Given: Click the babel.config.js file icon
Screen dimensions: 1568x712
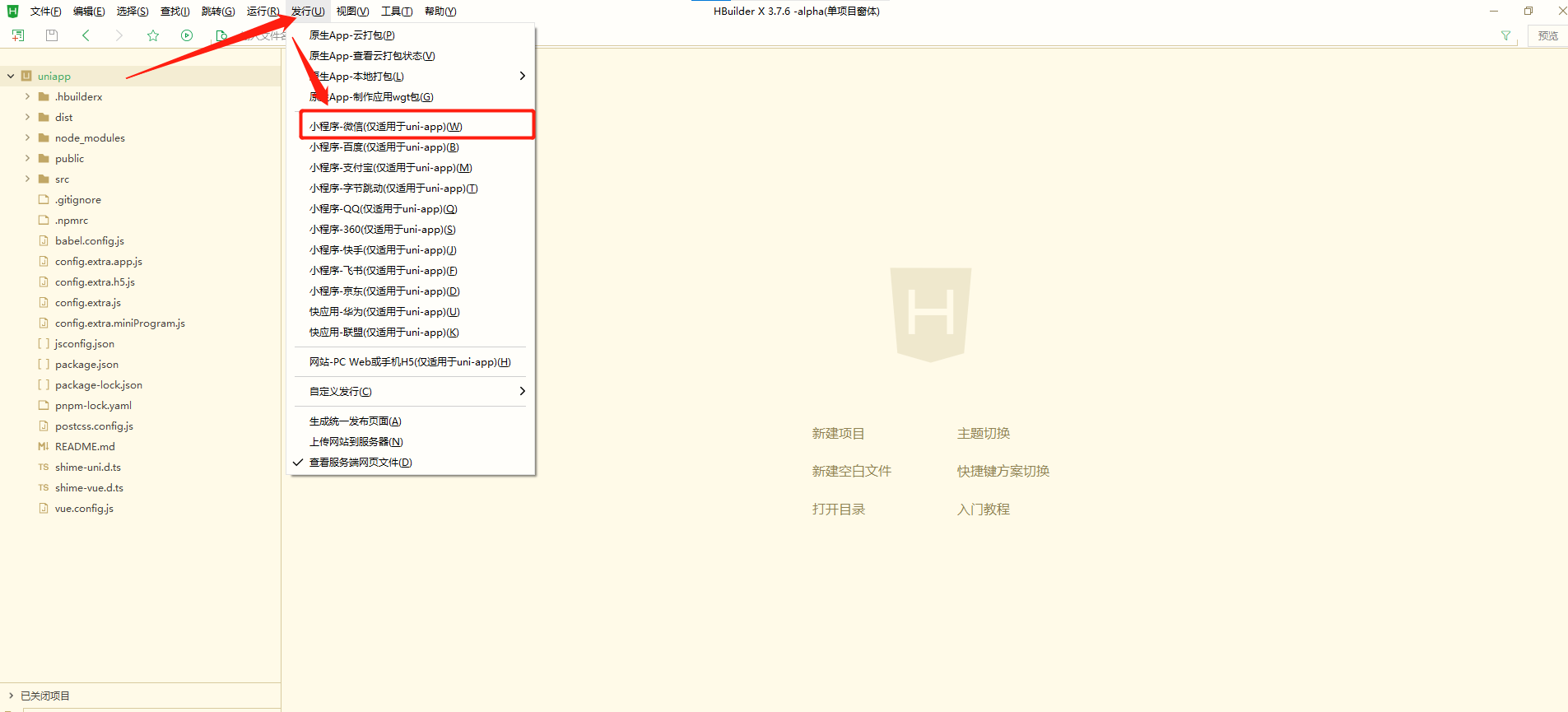Looking at the screenshot, I should (44, 240).
